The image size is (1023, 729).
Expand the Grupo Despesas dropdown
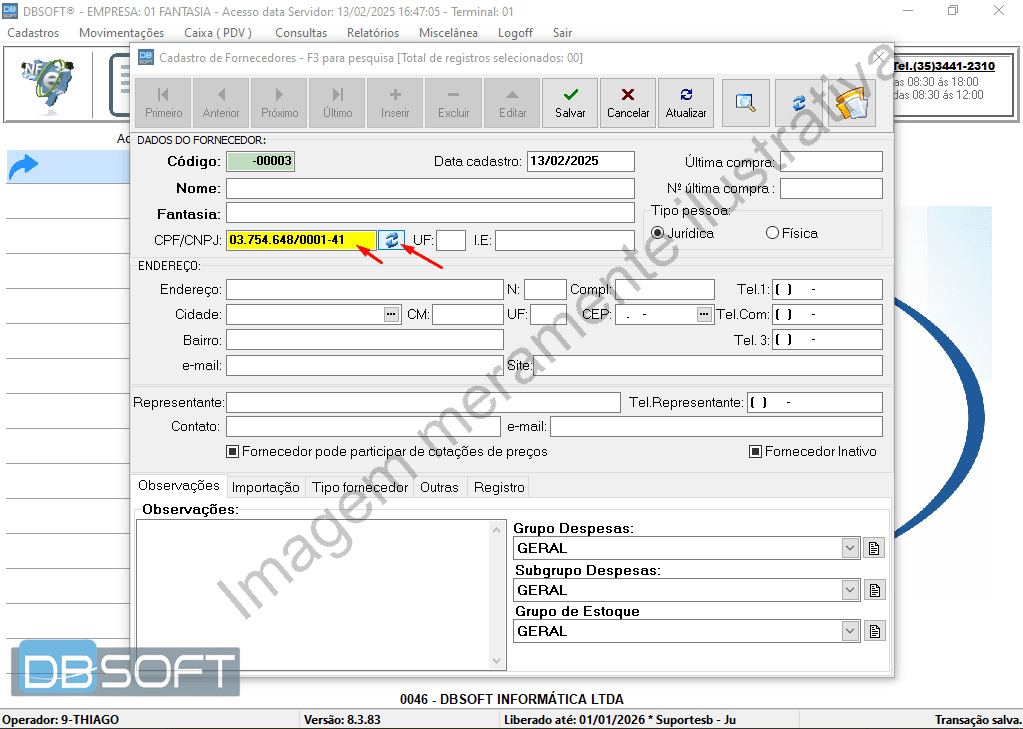(850, 548)
